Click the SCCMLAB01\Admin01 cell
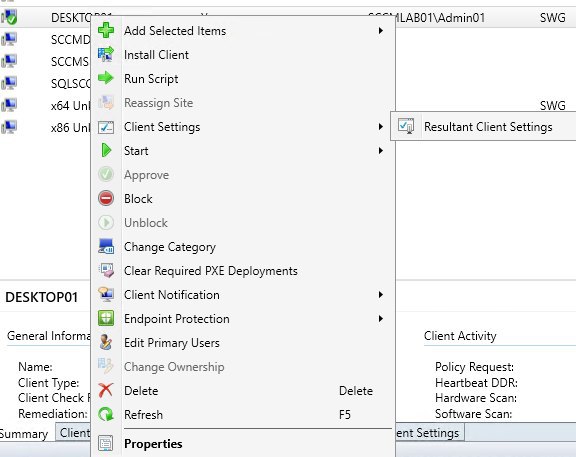The height and width of the screenshot is (457, 576). (426, 17)
